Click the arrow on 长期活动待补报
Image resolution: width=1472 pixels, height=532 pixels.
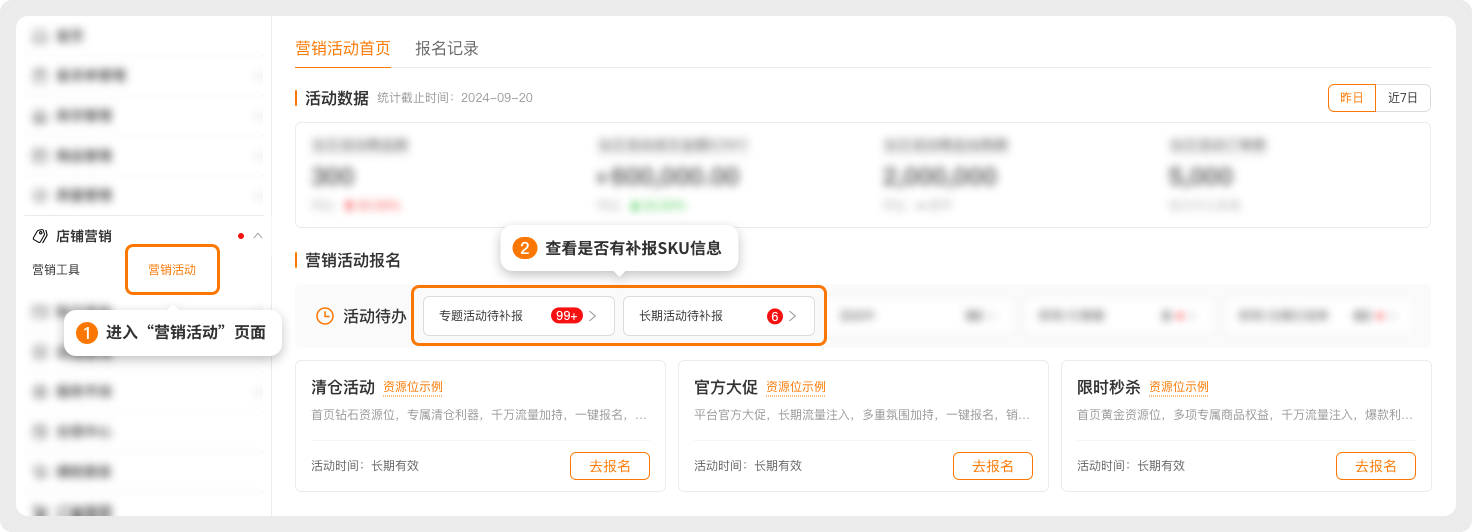793,316
